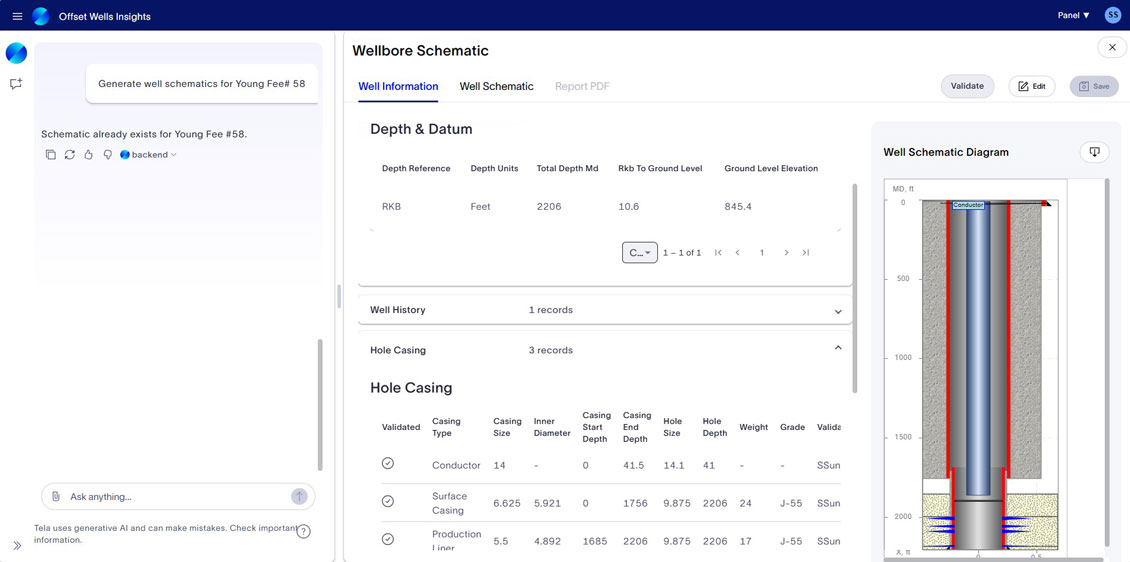Image resolution: width=1130 pixels, height=562 pixels.
Task: Click the user message about Young Fee# 58
Action: coord(202,84)
